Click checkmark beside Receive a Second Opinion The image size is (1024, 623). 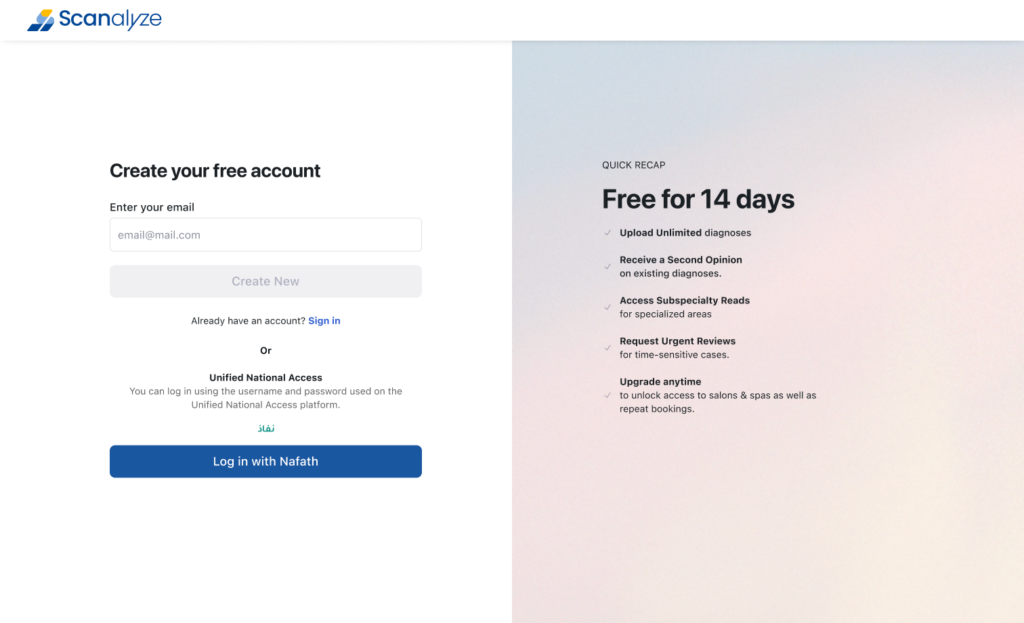(x=608, y=267)
